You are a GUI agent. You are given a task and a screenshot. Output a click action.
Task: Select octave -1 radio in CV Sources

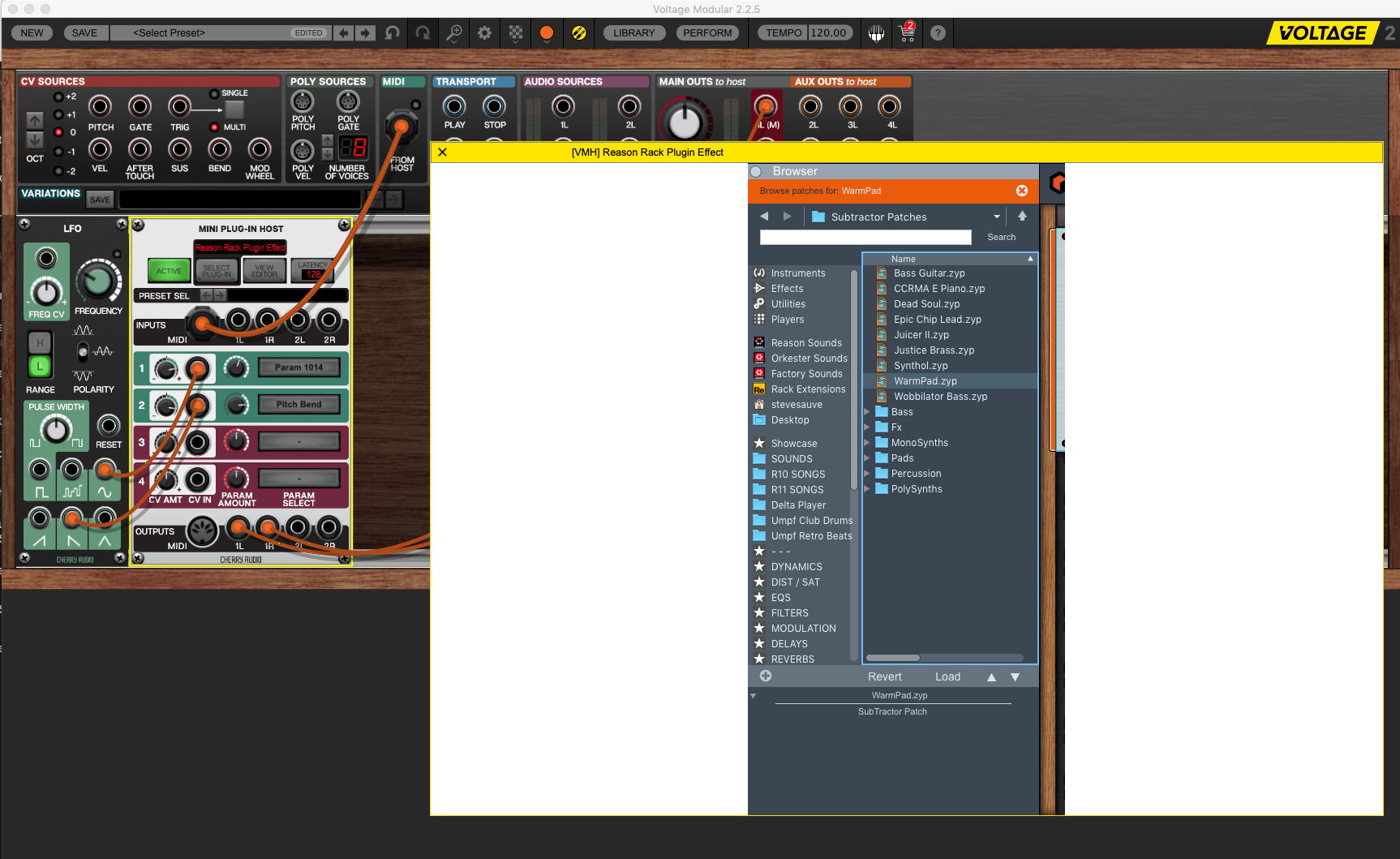point(58,152)
